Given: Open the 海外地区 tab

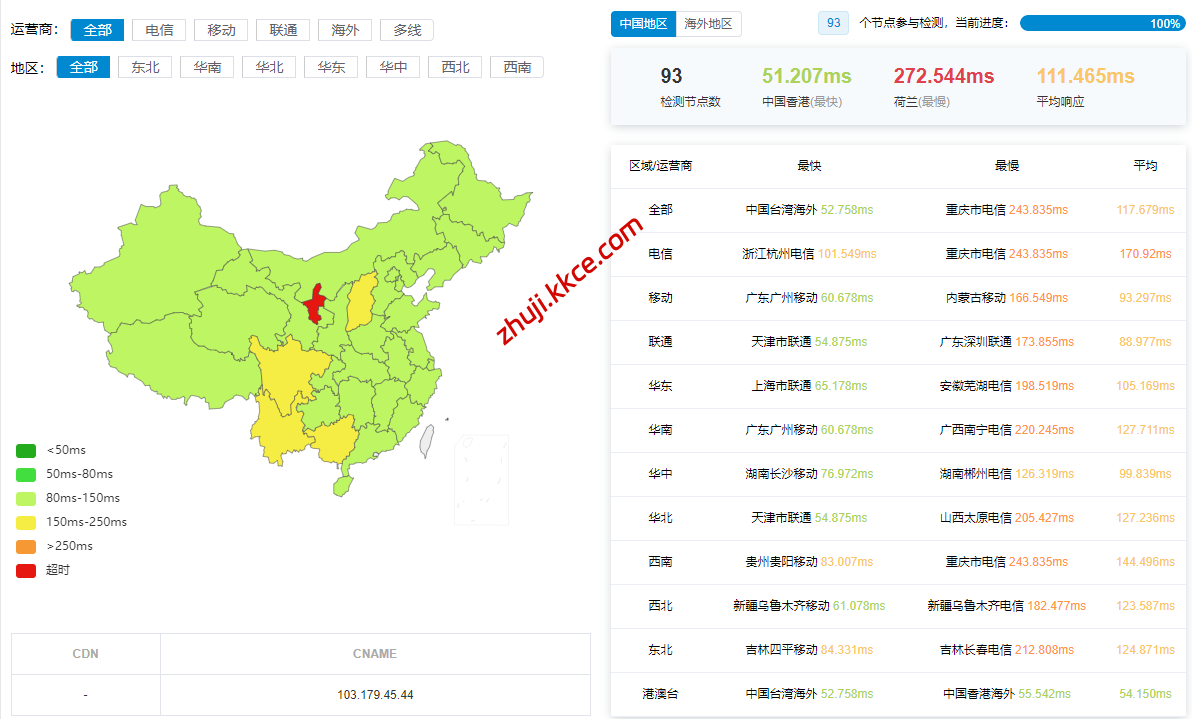Looking at the screenshot, I should coord(708,23).
